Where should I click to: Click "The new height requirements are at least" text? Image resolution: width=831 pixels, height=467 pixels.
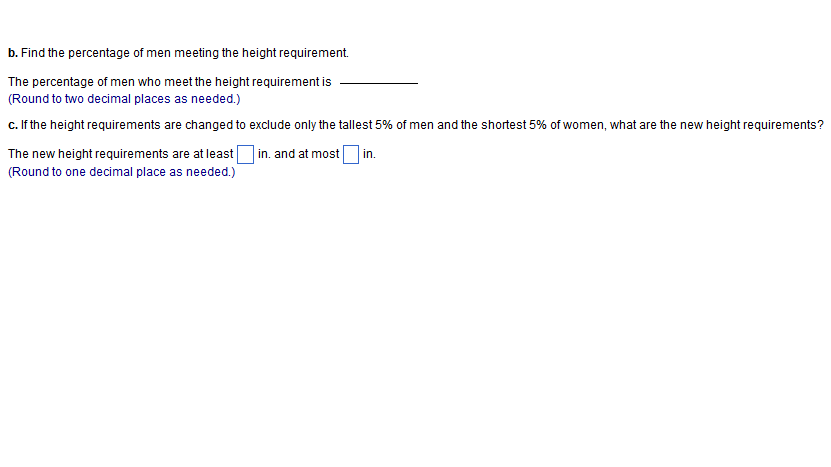(x=120, y=154)
